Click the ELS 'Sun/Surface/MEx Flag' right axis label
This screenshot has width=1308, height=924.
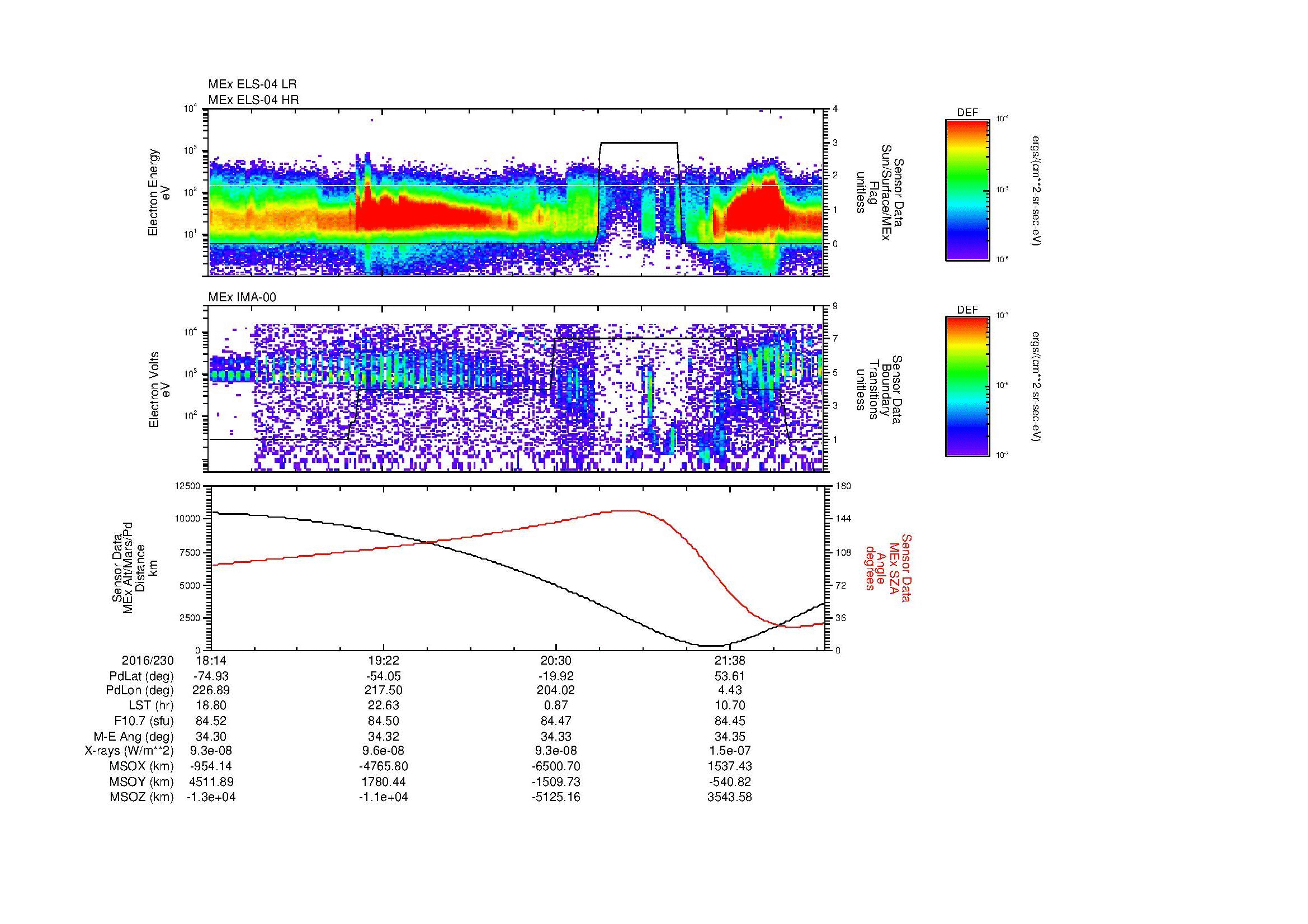click(x=880, y=192)
